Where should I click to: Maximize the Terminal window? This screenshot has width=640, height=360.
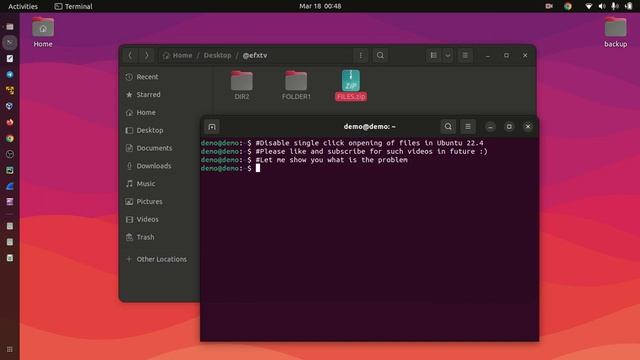click(509, 127)
